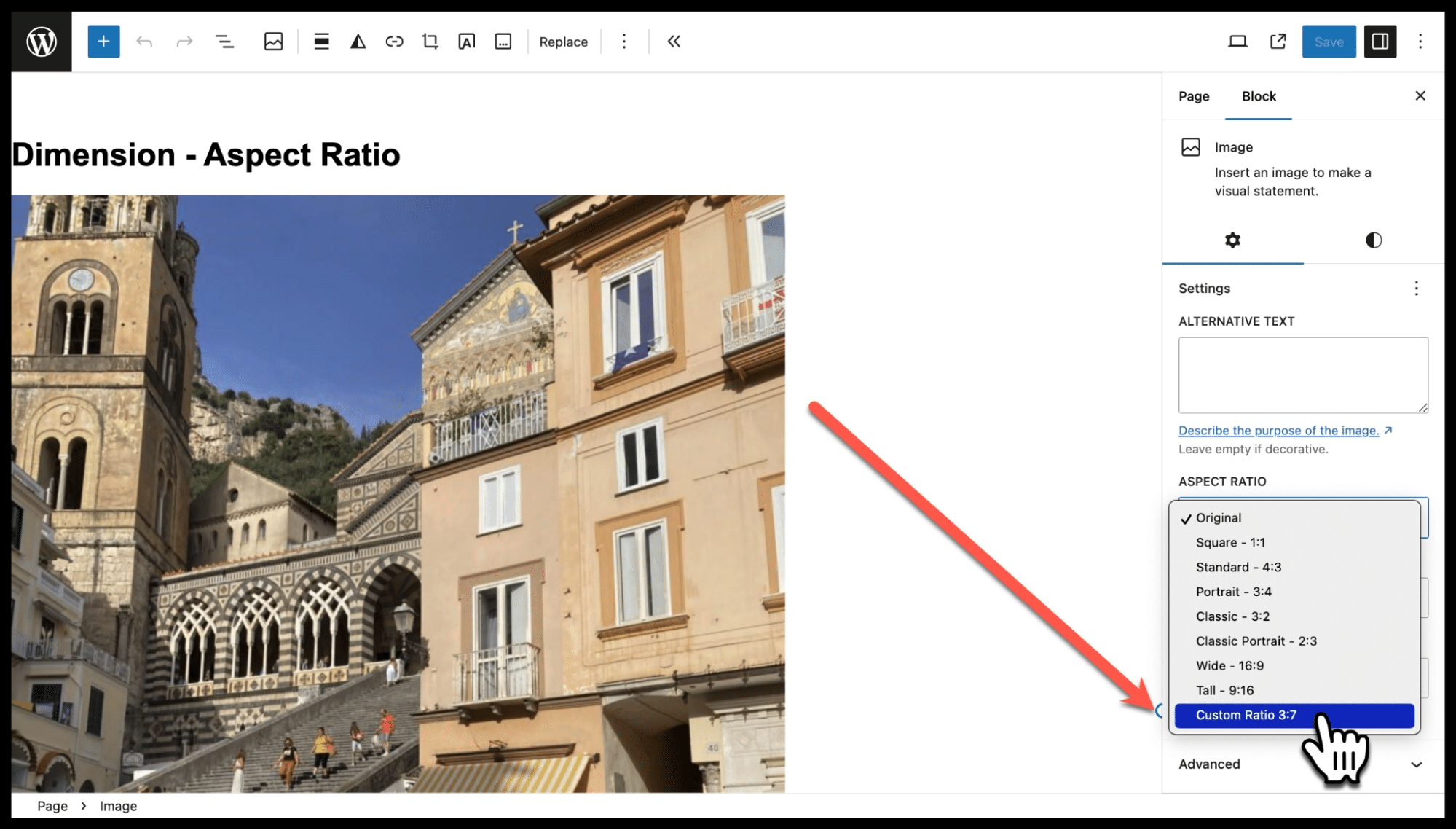Check the Square 1:1 ratio option
Viewport: 1456px width, 830px height.
[1232, 542]
